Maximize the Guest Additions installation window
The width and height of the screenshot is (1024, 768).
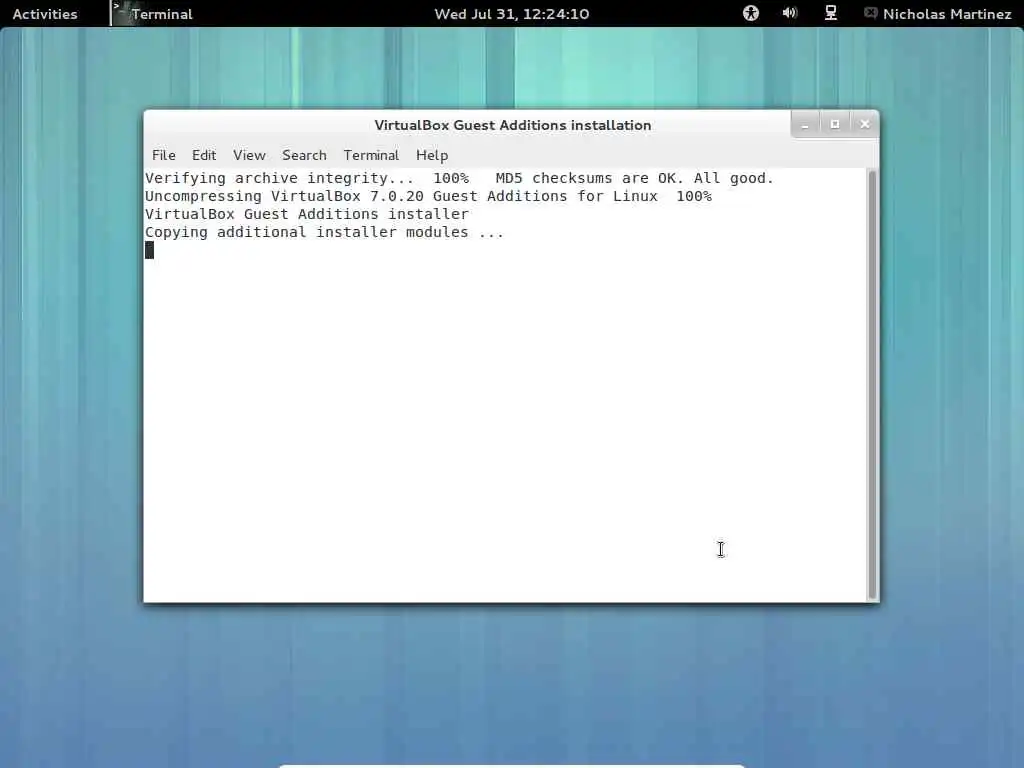pyautogui.click(x=835, y=124)
